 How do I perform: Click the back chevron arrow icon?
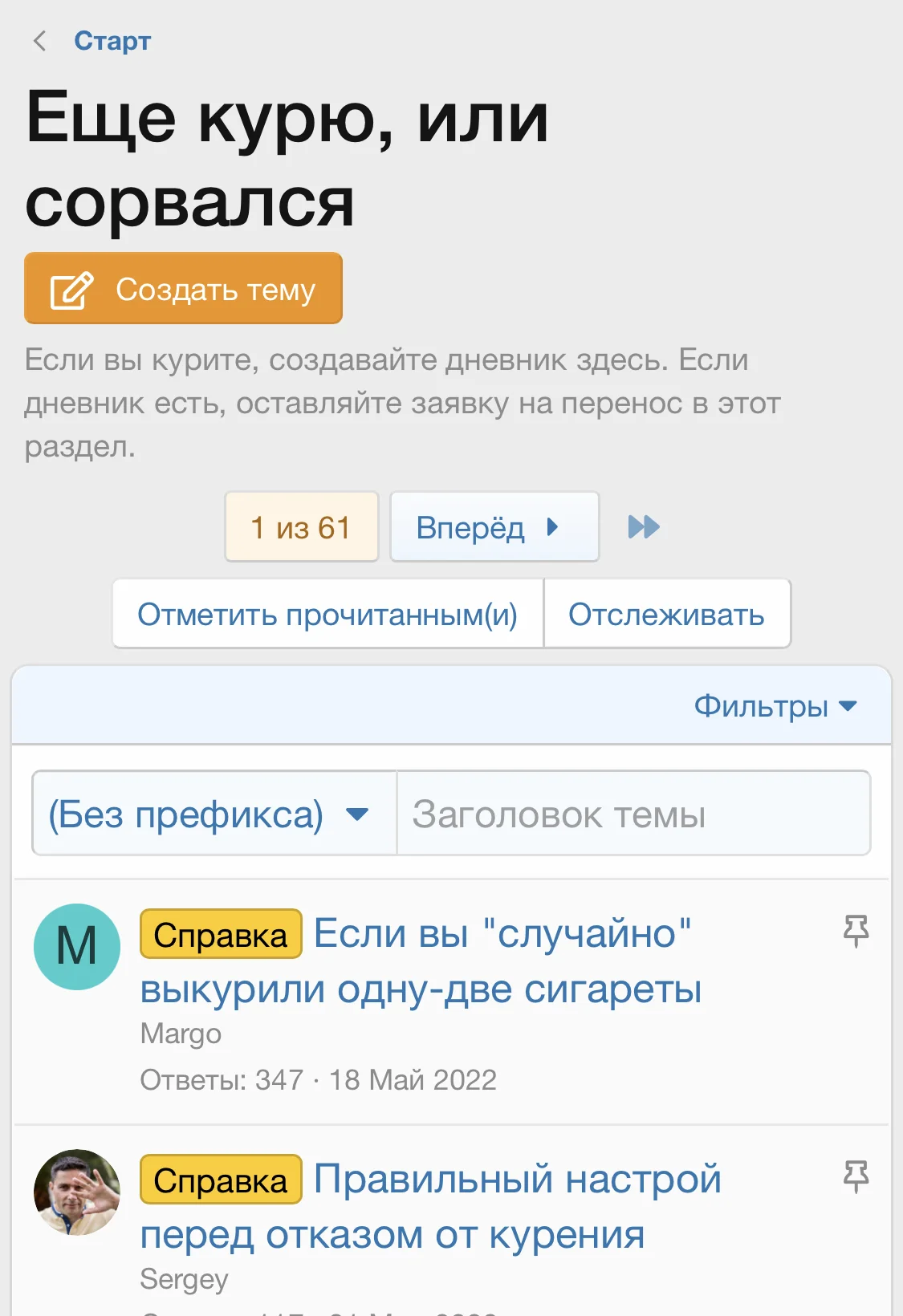click(x=39, y=41)
